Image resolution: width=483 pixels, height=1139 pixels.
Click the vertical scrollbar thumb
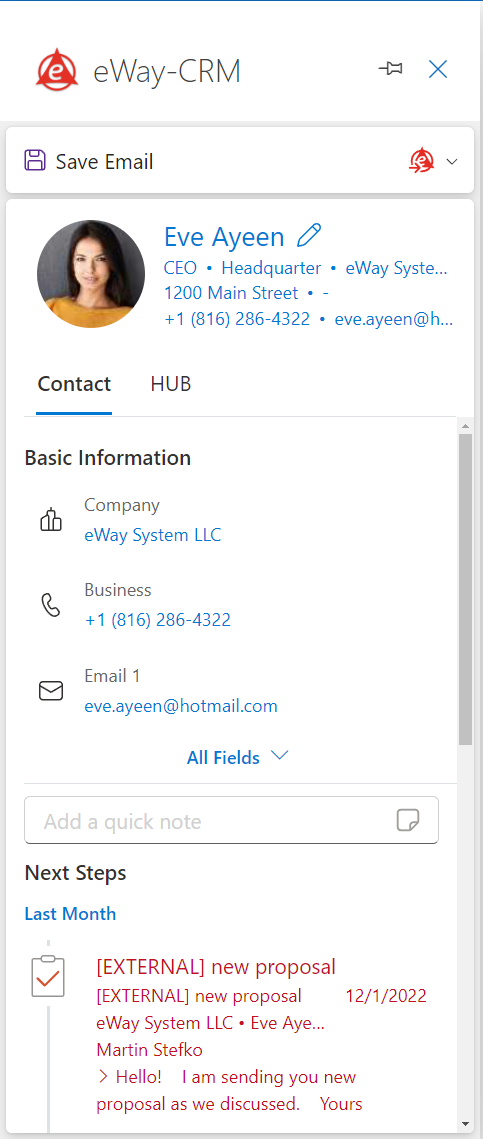(x=466, y=589)
